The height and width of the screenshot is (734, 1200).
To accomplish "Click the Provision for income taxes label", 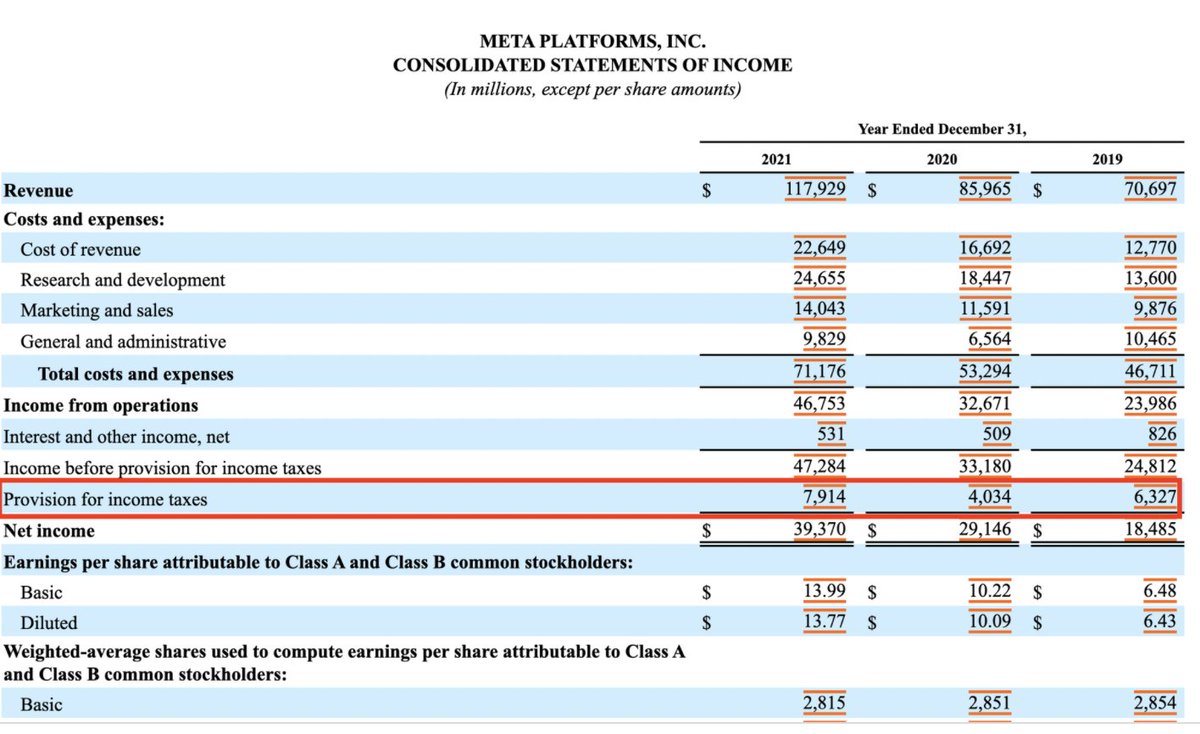I will click(x=106, y=499).
